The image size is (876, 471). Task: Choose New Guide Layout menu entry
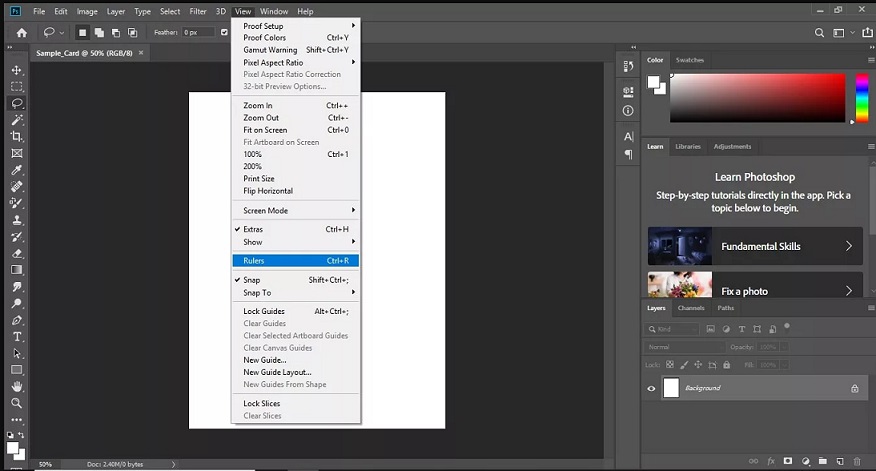point(296,372)
